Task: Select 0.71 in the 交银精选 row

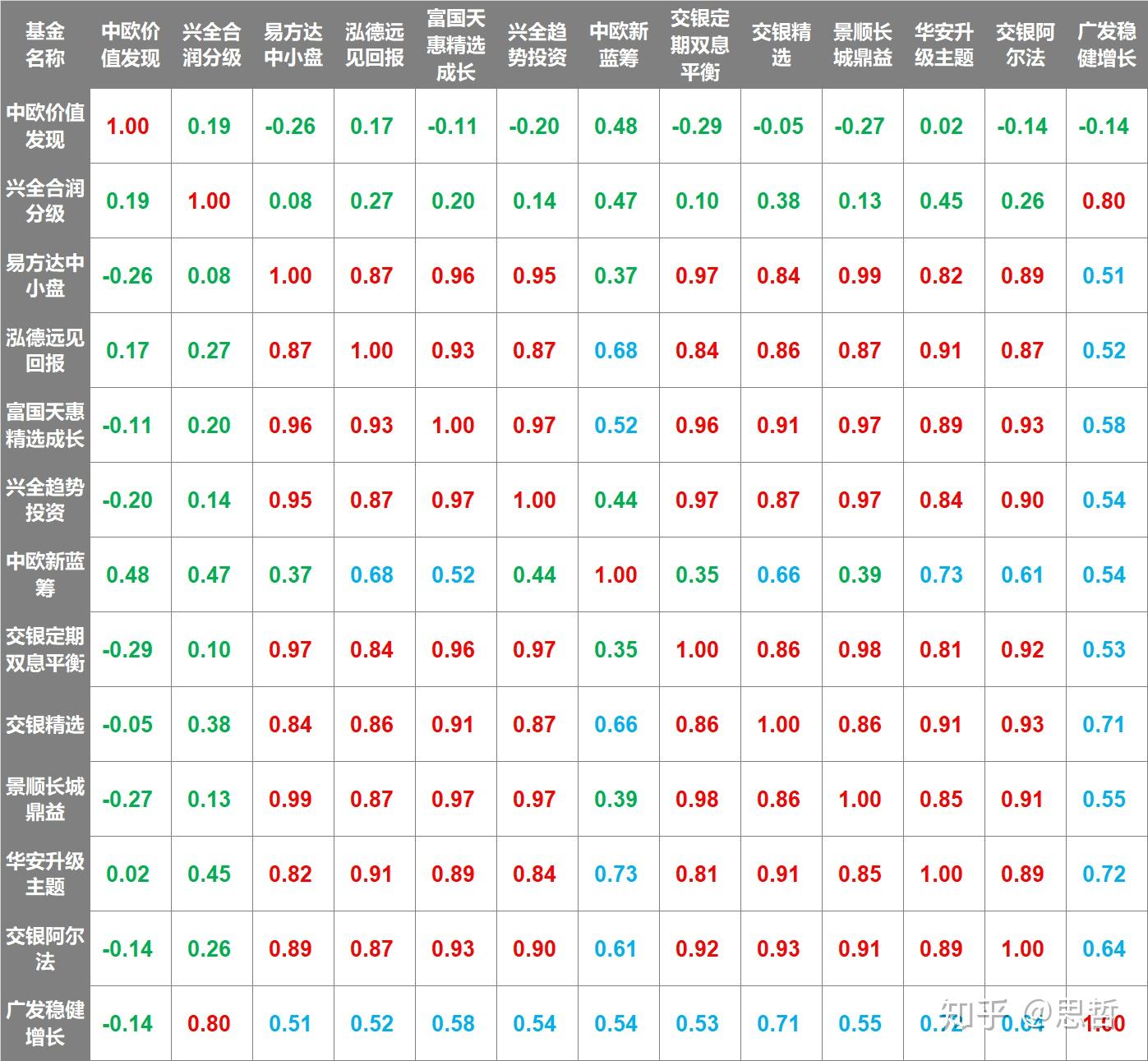Action: click(x=1104, y=725)
